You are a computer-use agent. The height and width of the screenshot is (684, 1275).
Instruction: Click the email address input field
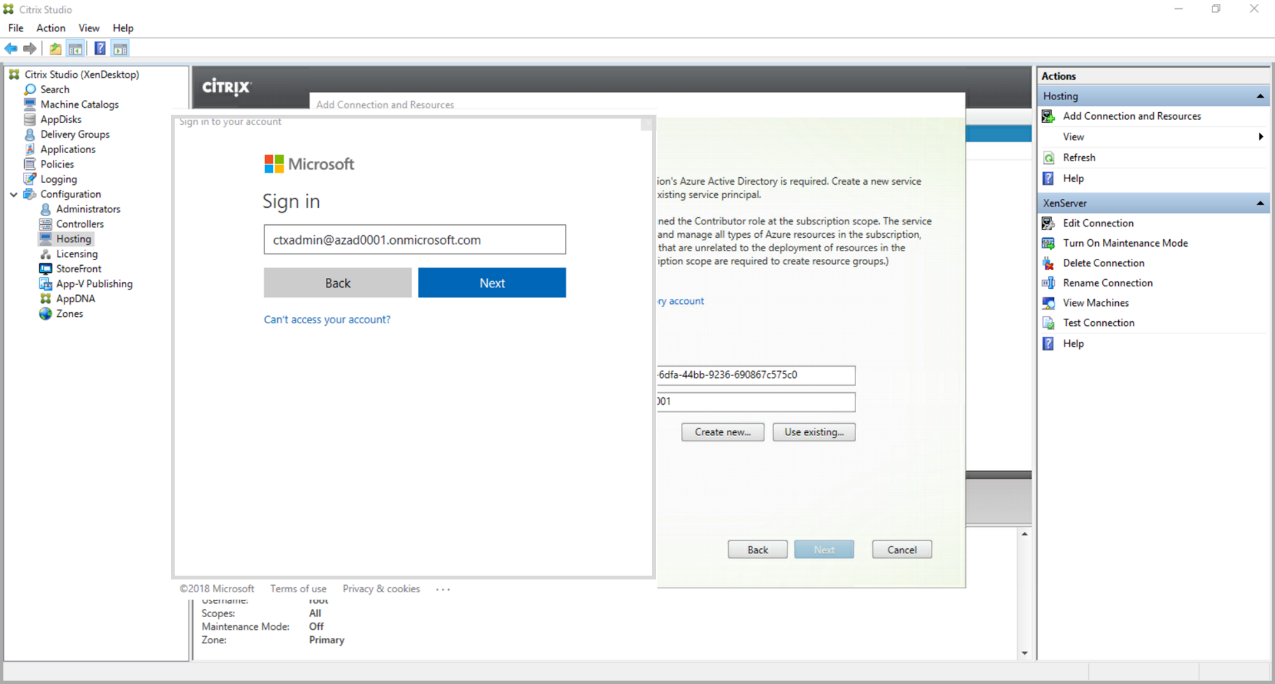click(x=414, y=240)
